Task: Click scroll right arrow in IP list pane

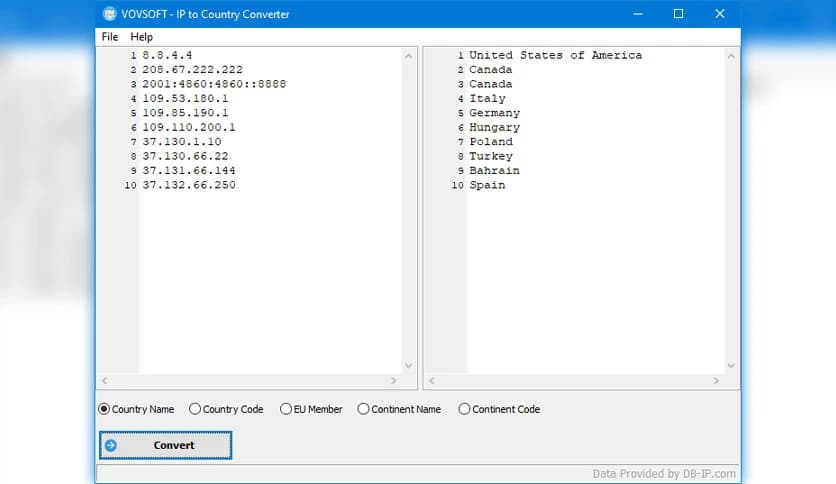Action: [x=393, y=381]
